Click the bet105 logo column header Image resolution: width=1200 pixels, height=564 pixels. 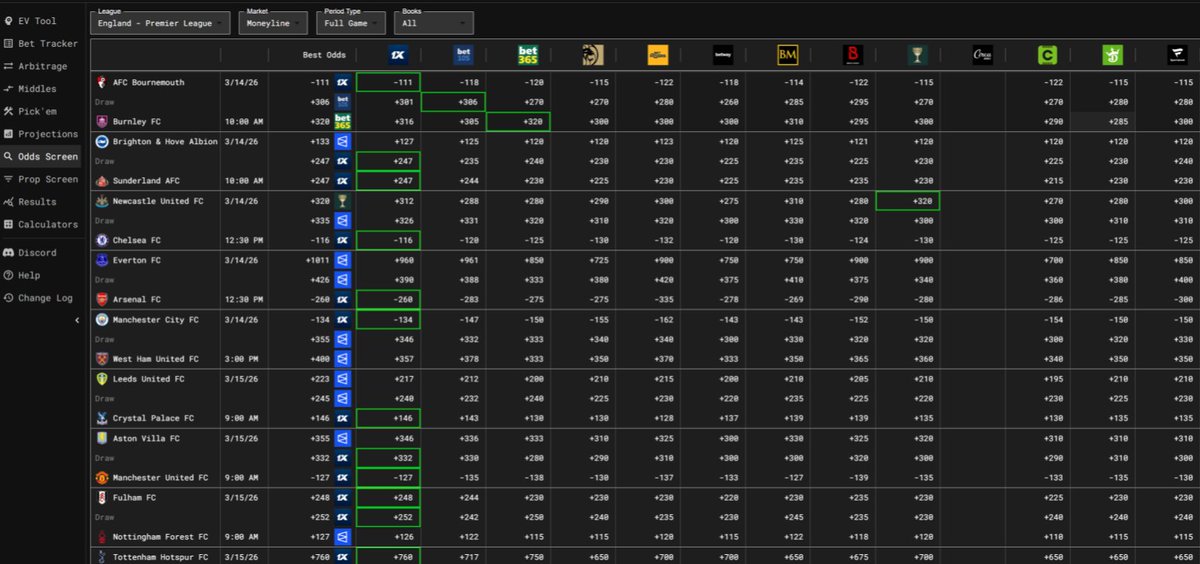pyautogui.click(x=463, y=55)
